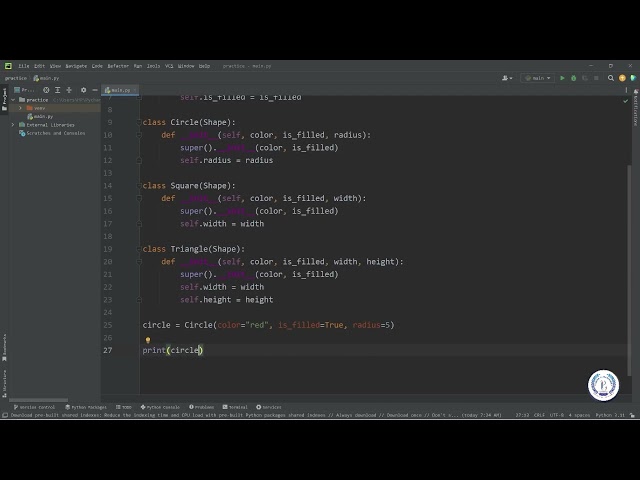
Task: Toggle the Notifications side tab
Action: (x=636, y=108)
